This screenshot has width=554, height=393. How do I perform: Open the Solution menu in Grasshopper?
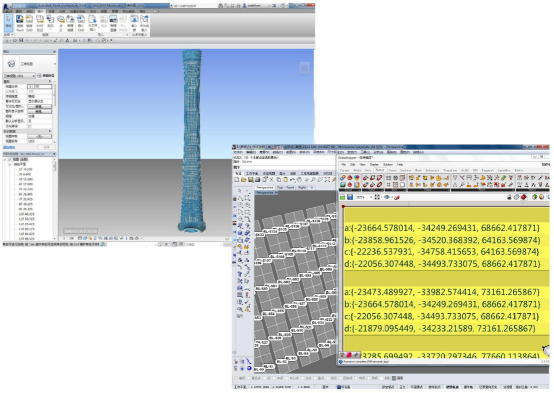point(388,165)
